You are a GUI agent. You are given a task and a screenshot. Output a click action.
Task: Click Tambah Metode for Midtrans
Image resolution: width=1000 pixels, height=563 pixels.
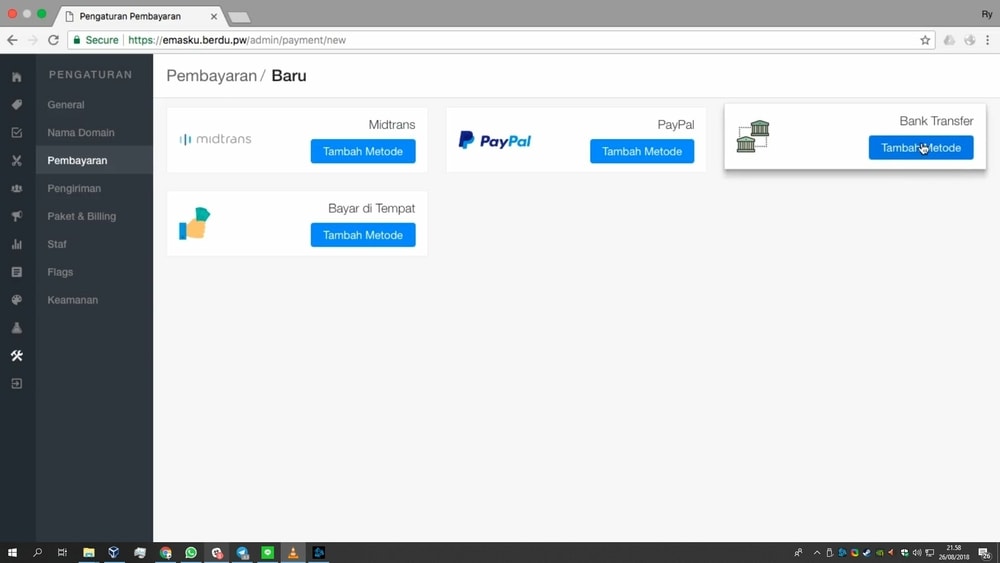click(x=363, y=151)
